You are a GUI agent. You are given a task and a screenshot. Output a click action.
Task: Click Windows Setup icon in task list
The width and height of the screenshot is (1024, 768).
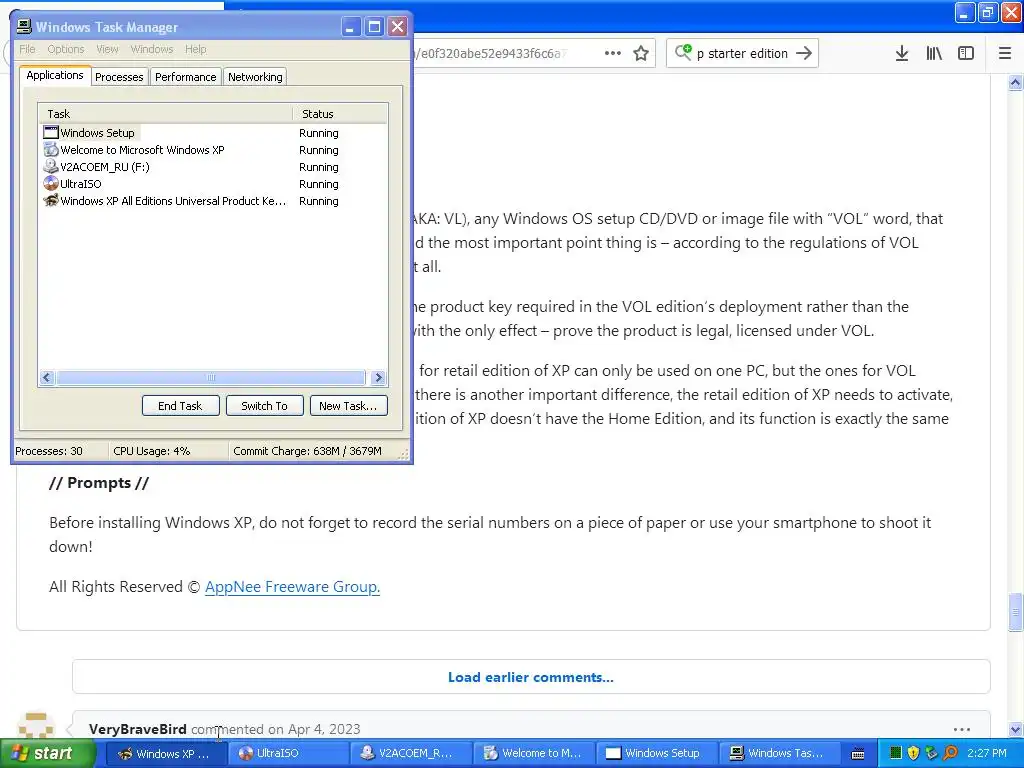click(51, 133)
